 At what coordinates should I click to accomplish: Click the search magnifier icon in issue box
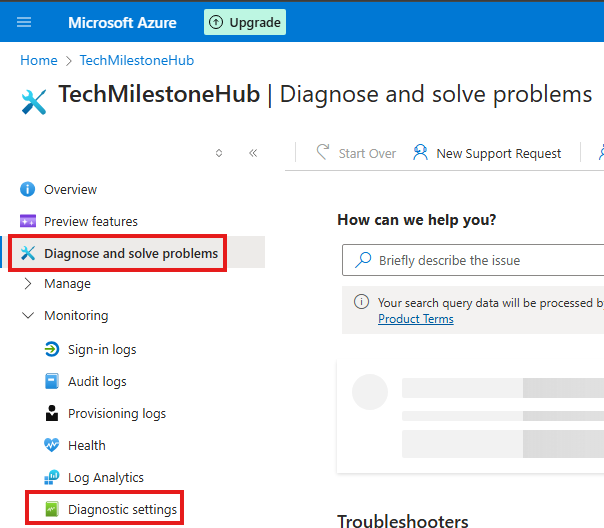tap(363, 260)
